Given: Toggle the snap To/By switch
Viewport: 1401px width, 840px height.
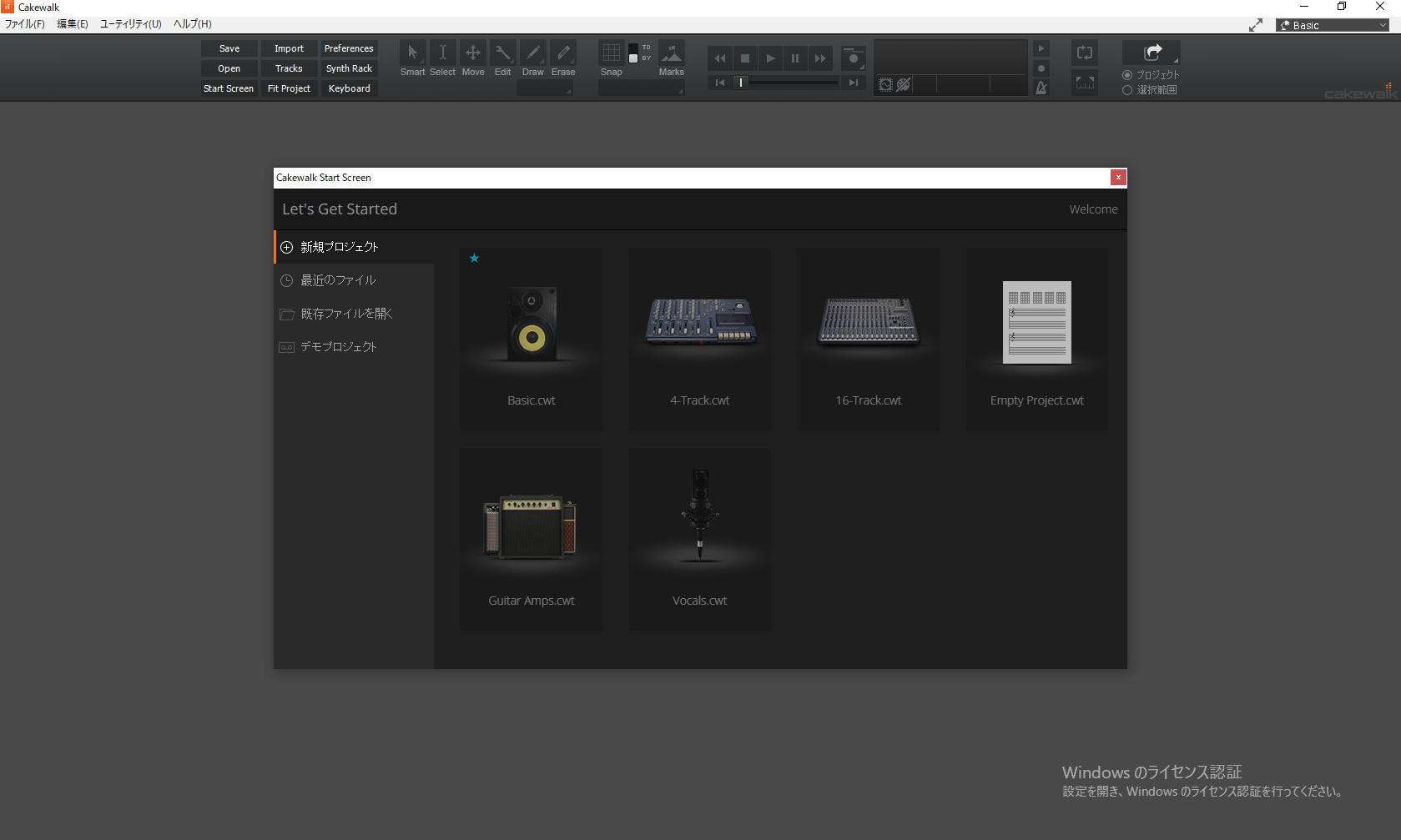Looking at the screenshot, I should (633, 53).
